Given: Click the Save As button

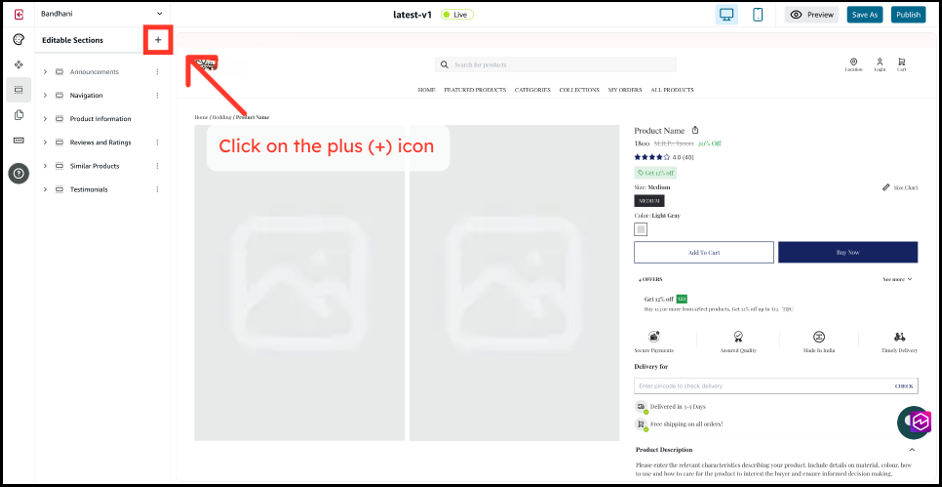Looking at the screenshot, I should (x=864, y=15).
